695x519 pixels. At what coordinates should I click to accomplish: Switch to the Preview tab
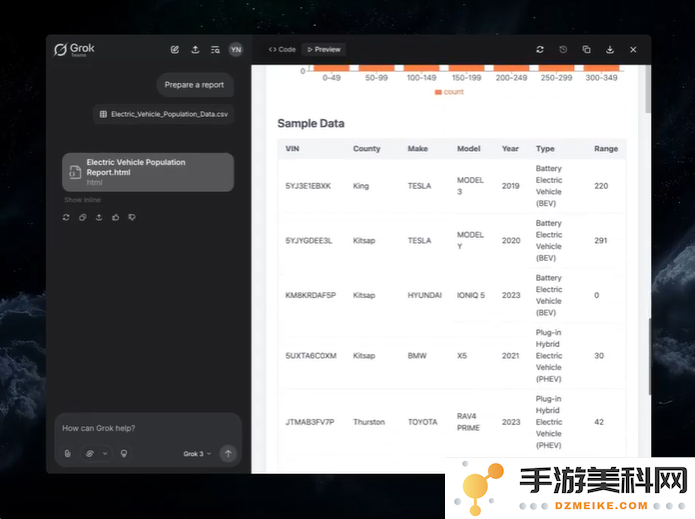324,50
